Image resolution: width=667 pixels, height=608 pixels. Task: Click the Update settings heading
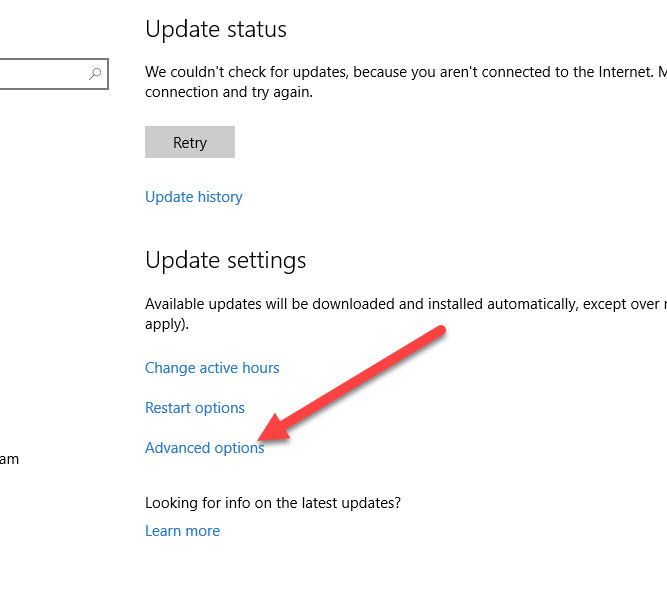click(x=225, y=260)
